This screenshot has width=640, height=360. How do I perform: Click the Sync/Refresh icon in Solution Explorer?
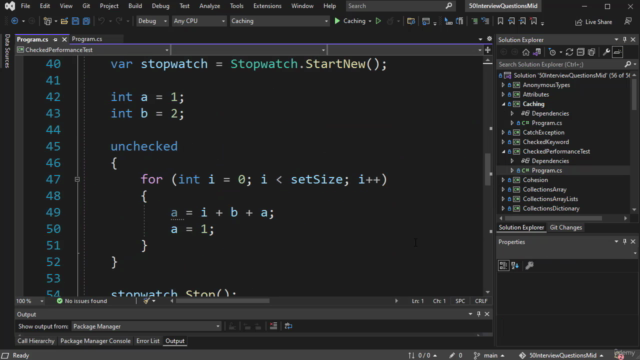click(x=569, y=52)
